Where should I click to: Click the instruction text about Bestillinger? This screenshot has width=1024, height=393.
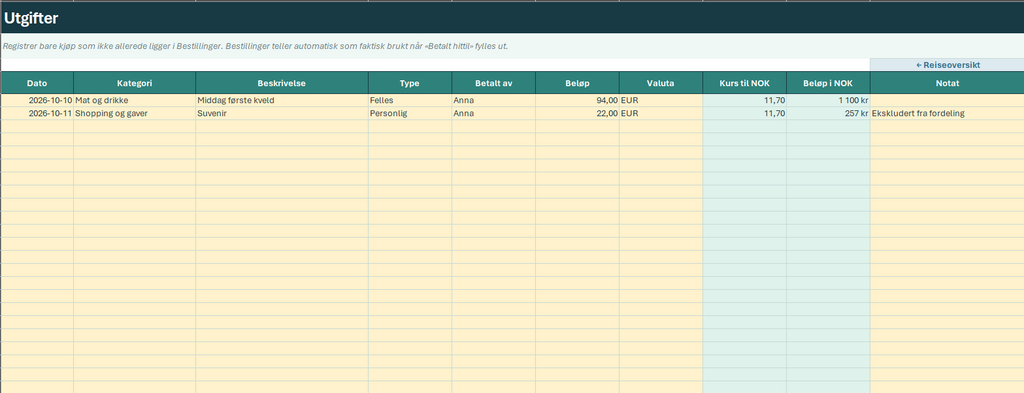pyautogui.click(x=255, y=46)
